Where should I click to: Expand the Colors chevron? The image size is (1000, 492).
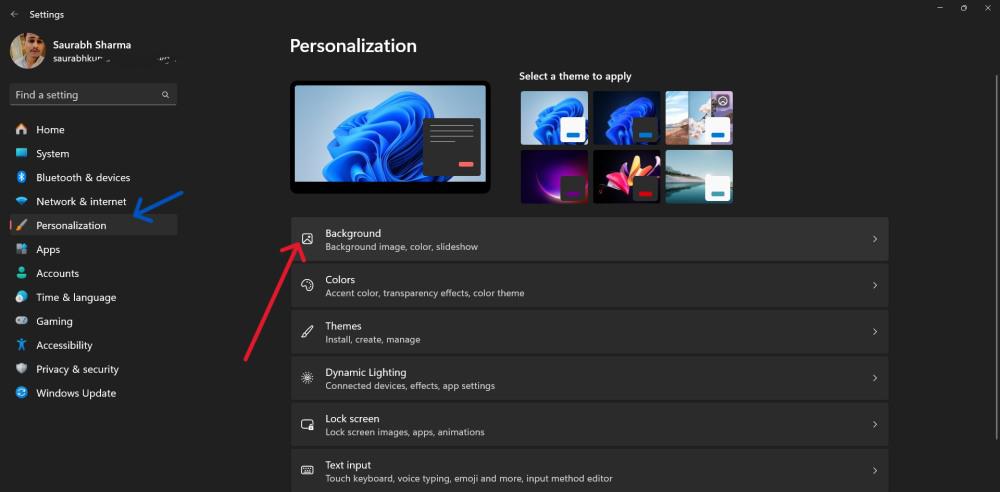coord(875,285)
